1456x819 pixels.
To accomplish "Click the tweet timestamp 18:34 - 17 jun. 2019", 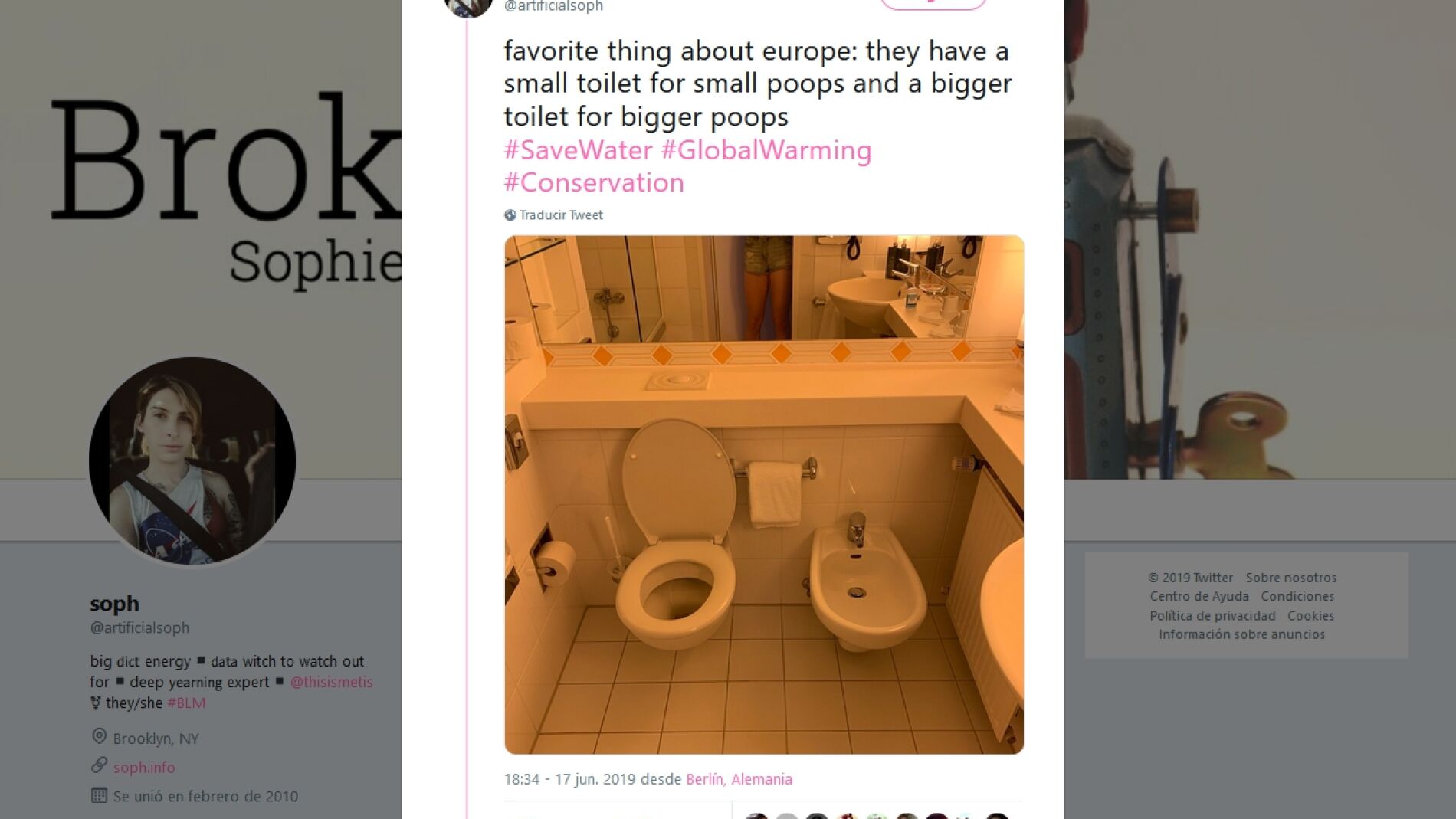I will pos(569,779).
